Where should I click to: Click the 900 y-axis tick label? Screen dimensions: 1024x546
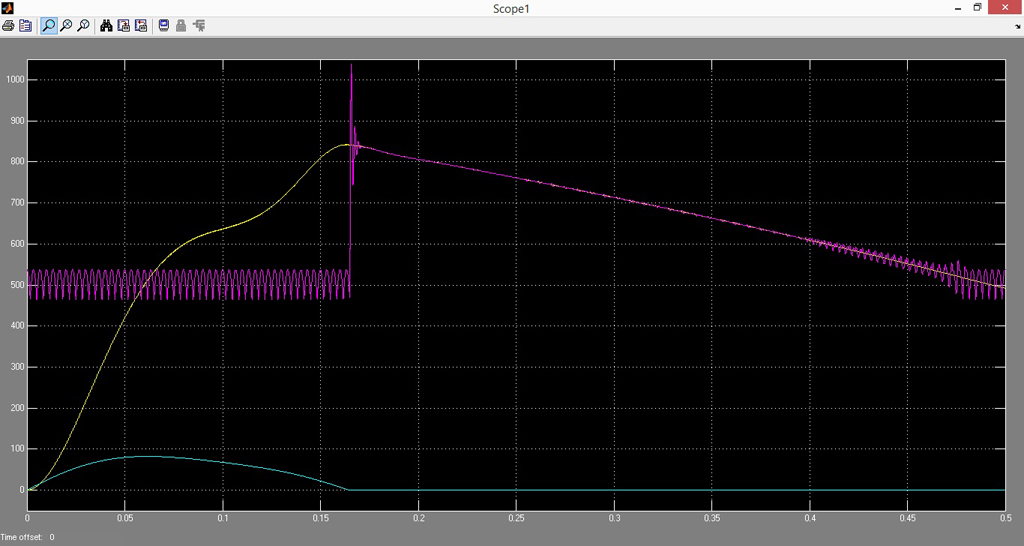(x=16, y=121)
